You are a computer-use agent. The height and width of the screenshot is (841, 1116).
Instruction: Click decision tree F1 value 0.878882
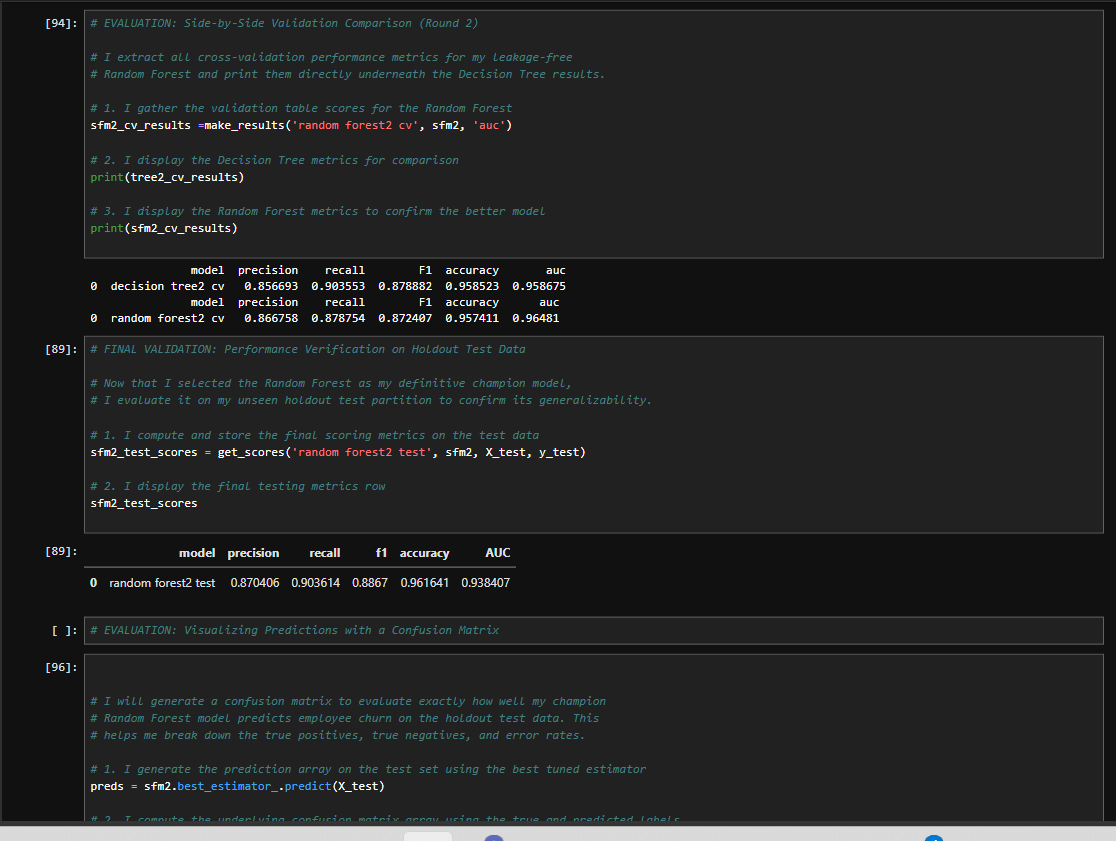click(405, 286)
